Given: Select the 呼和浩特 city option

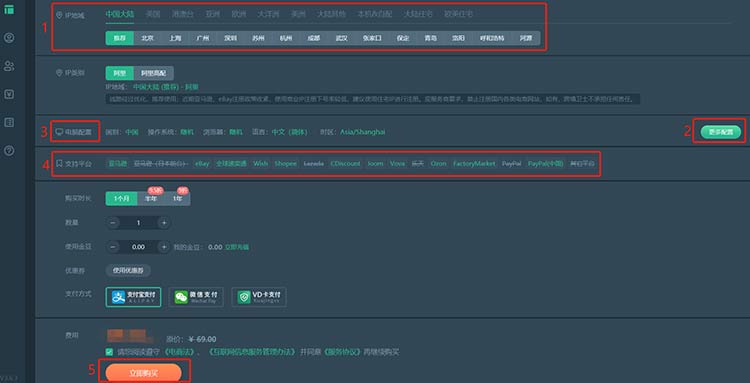Looking at the screenshot, I should tap(492, 38).
